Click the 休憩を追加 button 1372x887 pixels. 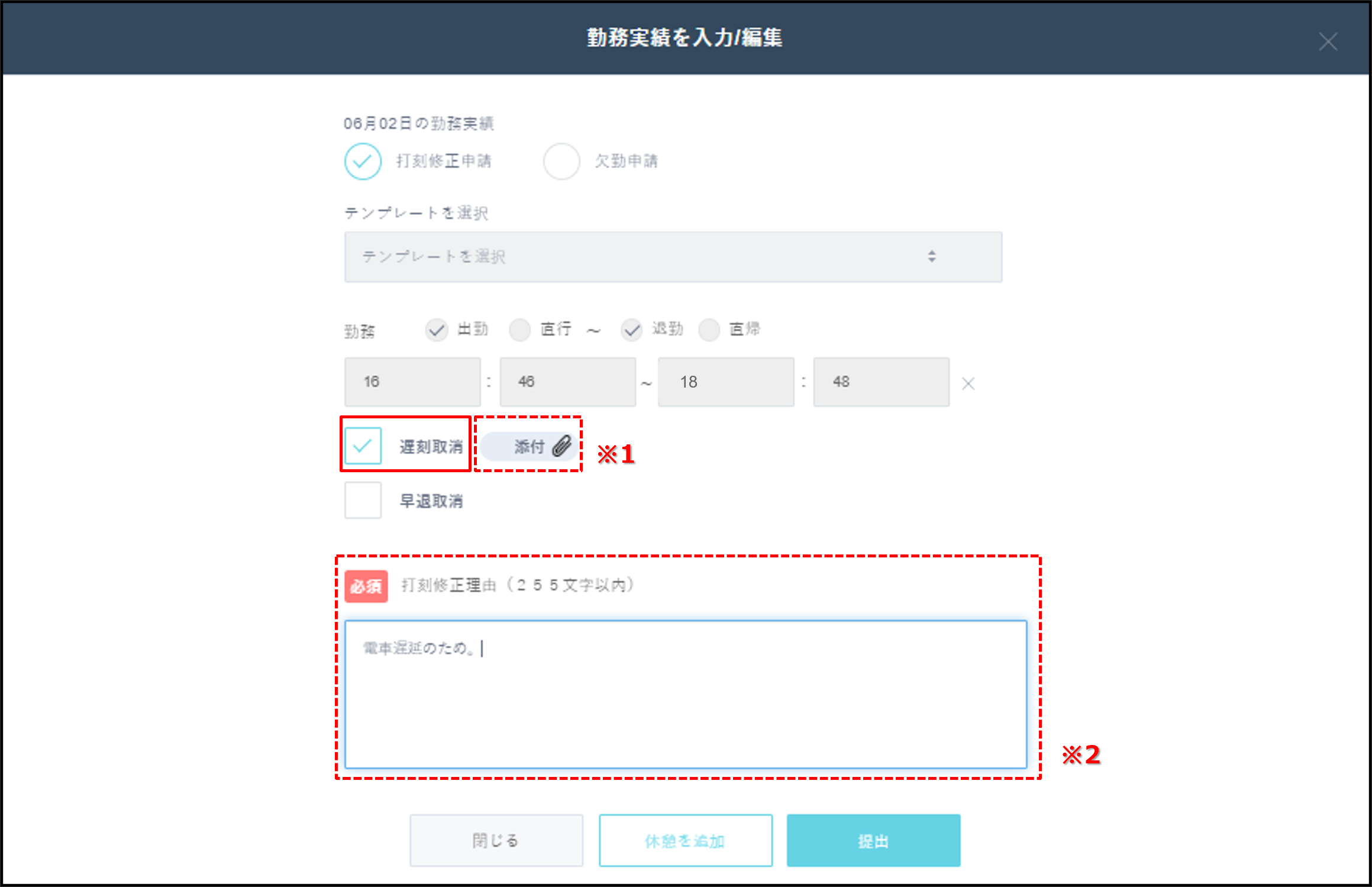pyautogui.click(x=685, y=840)
